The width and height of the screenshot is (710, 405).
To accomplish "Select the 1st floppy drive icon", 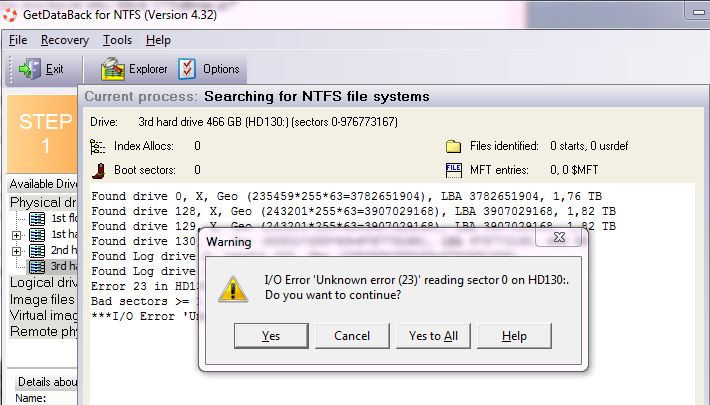I will click(37, 218).
